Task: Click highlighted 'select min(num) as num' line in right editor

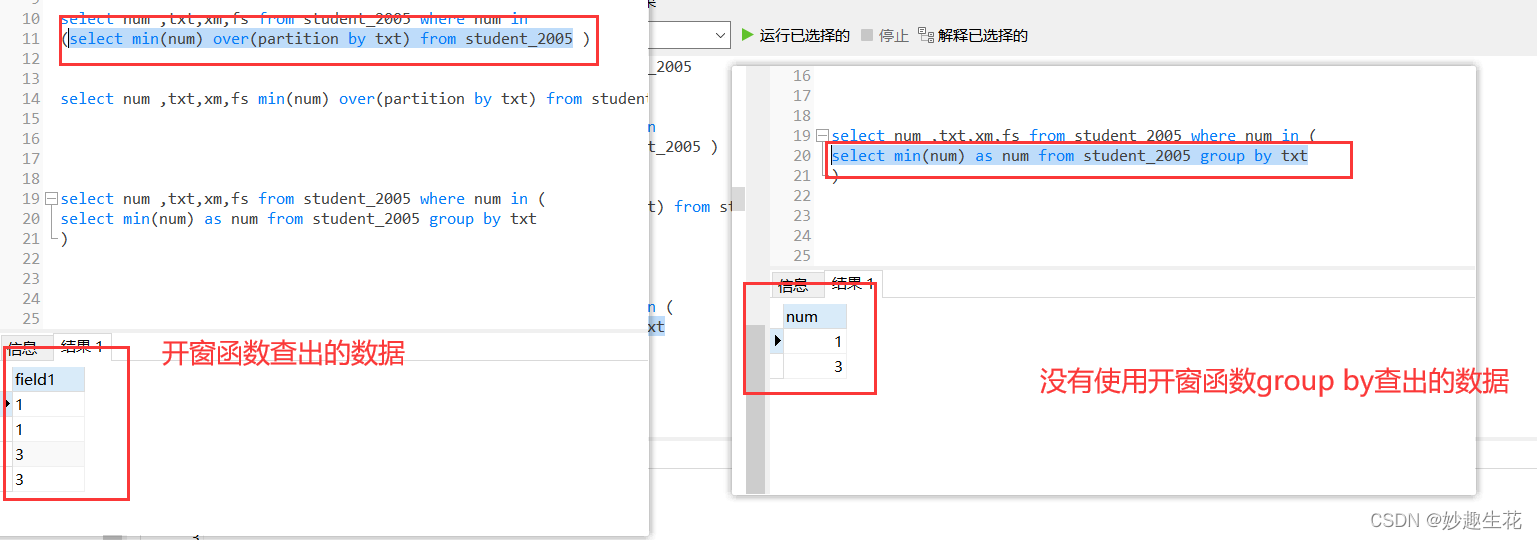Action: 1069,156
